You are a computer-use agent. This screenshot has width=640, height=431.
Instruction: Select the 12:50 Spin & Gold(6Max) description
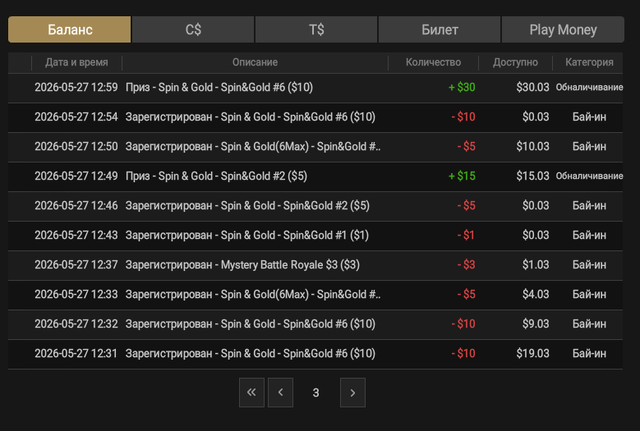pos(253,147)
